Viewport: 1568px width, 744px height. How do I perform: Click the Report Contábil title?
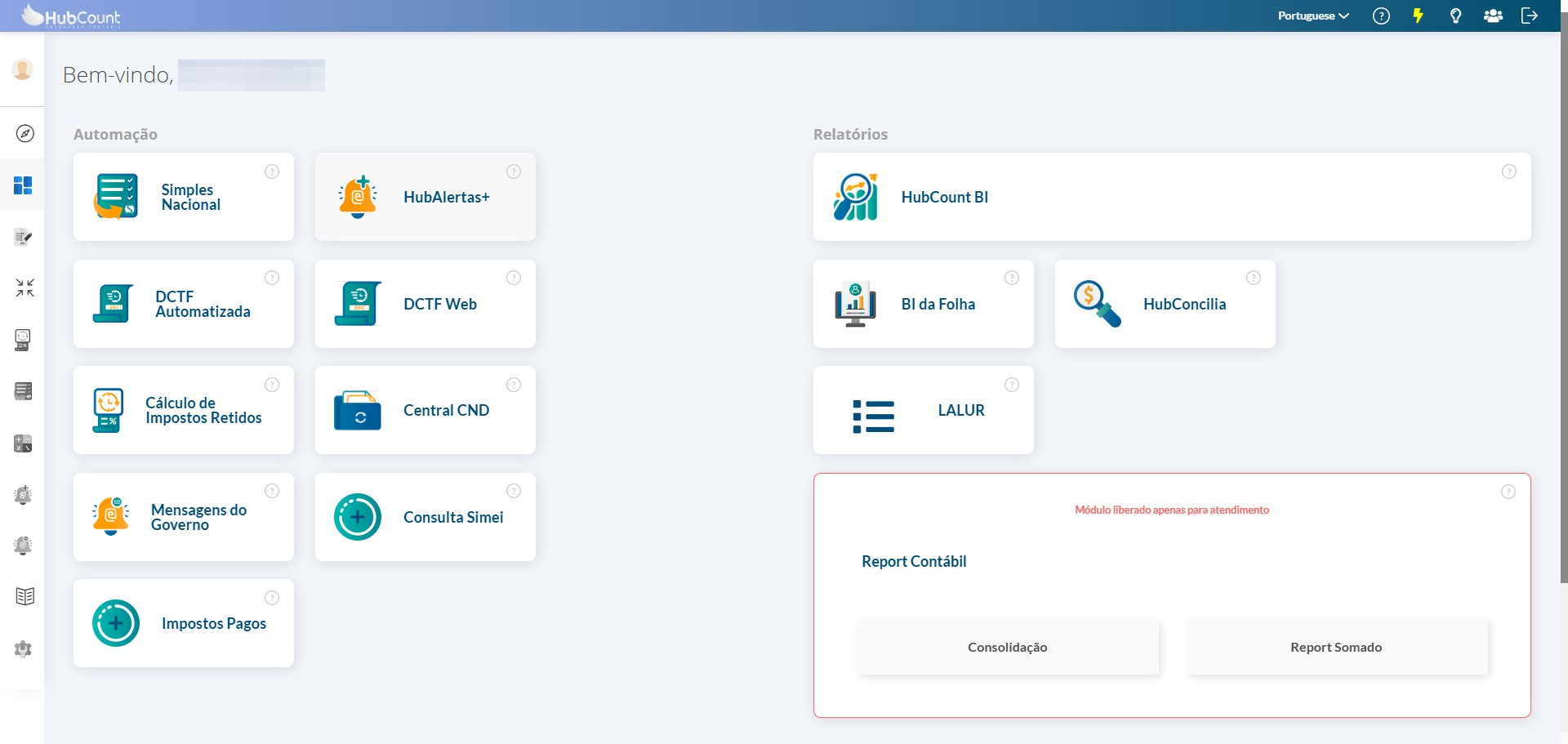[914, 561]
